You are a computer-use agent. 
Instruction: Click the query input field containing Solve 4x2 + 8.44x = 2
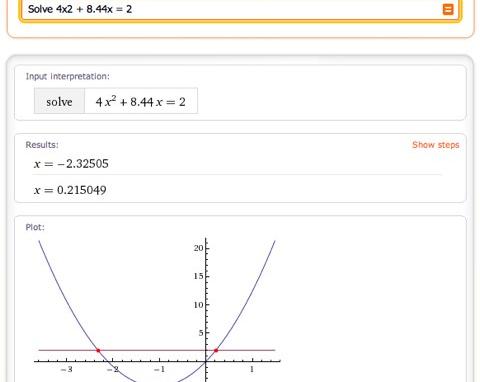(240, 10)
